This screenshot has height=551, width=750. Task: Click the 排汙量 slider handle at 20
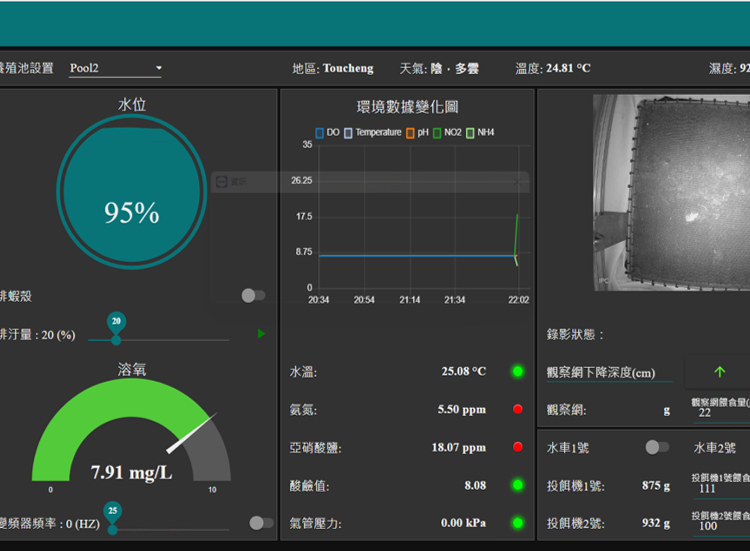tap(116, 339)
